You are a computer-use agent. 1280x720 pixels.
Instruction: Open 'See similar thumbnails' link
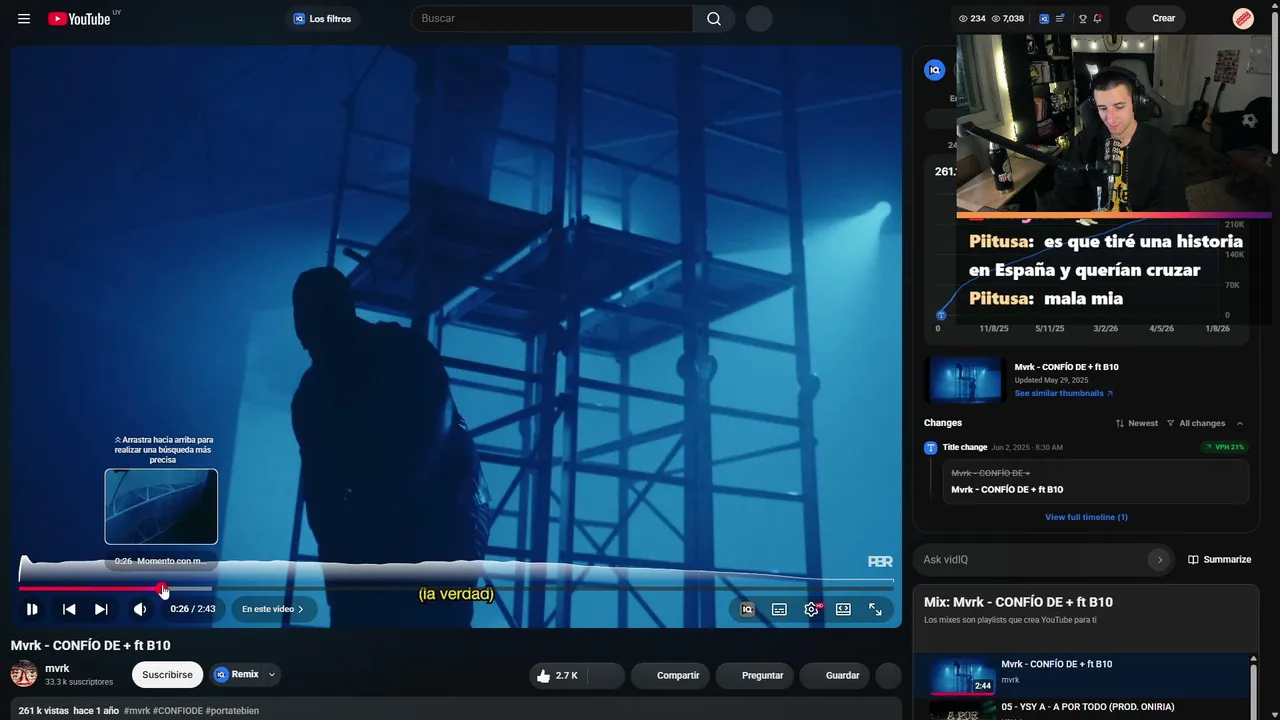(x=1064, y=394)
